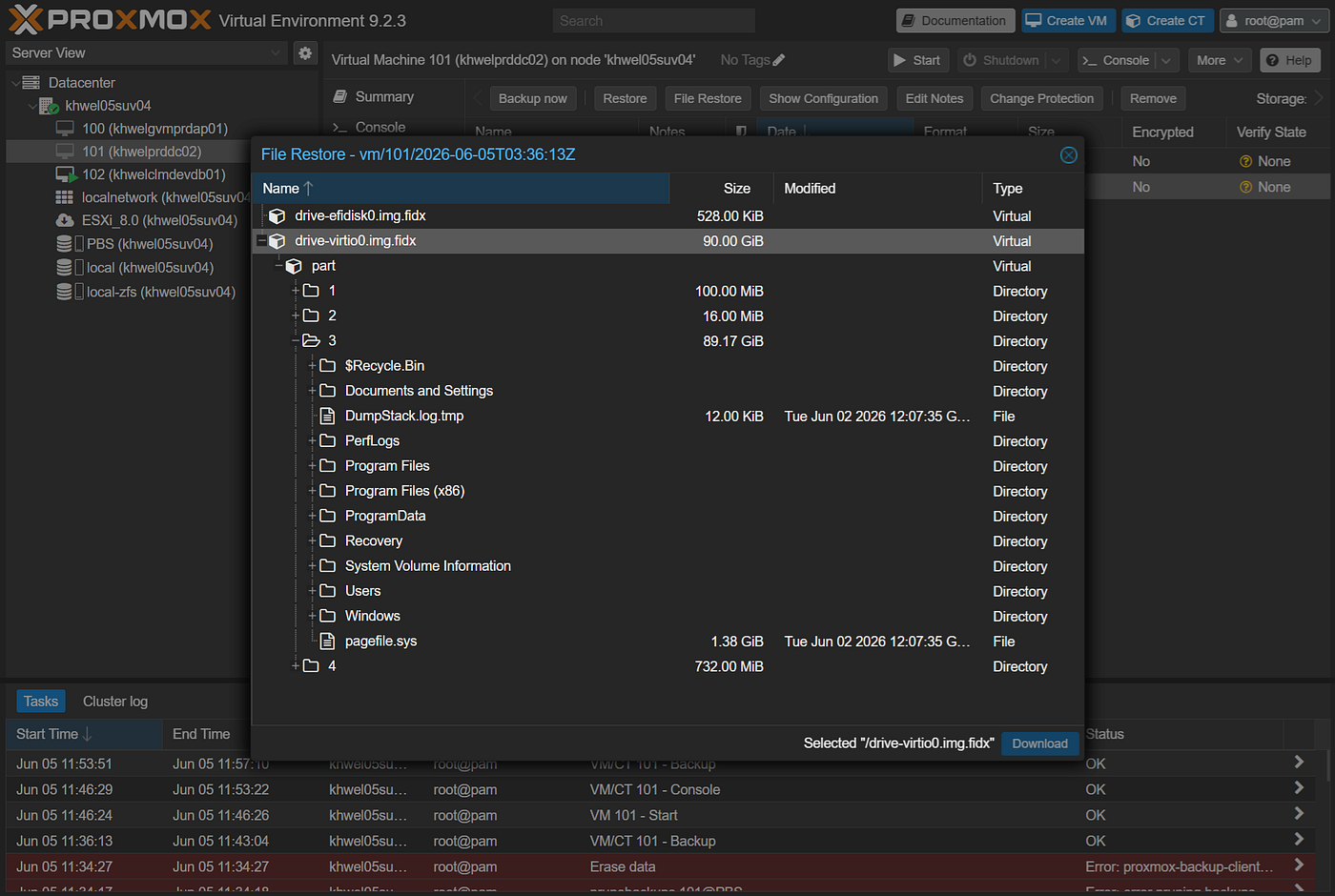Close the File Restore dialog
This screenshot has height=896, width=1335.
point(1069,154)
